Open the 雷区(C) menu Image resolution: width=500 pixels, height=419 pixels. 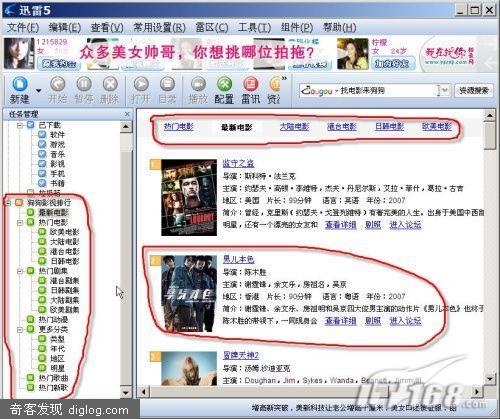[x=212, y=27]
